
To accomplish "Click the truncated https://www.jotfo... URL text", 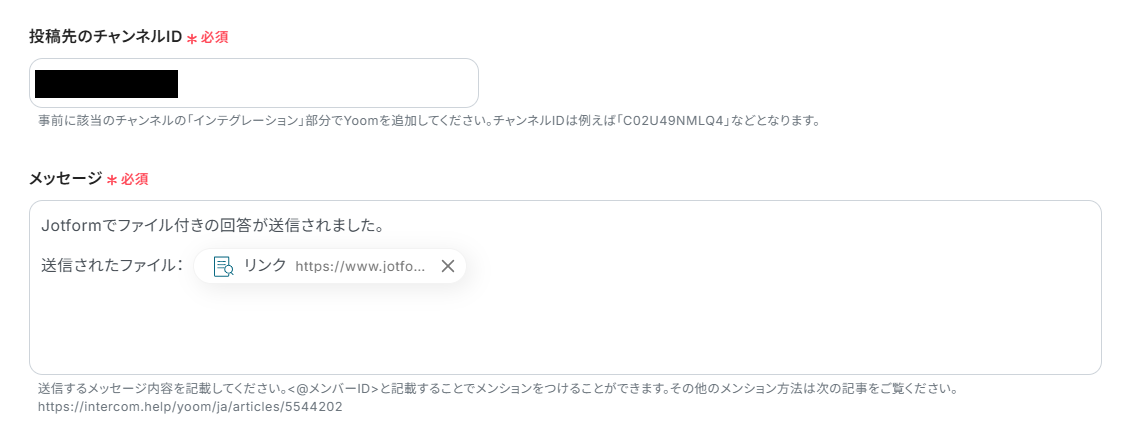I will pyautogui.click(x=360, y=266).
